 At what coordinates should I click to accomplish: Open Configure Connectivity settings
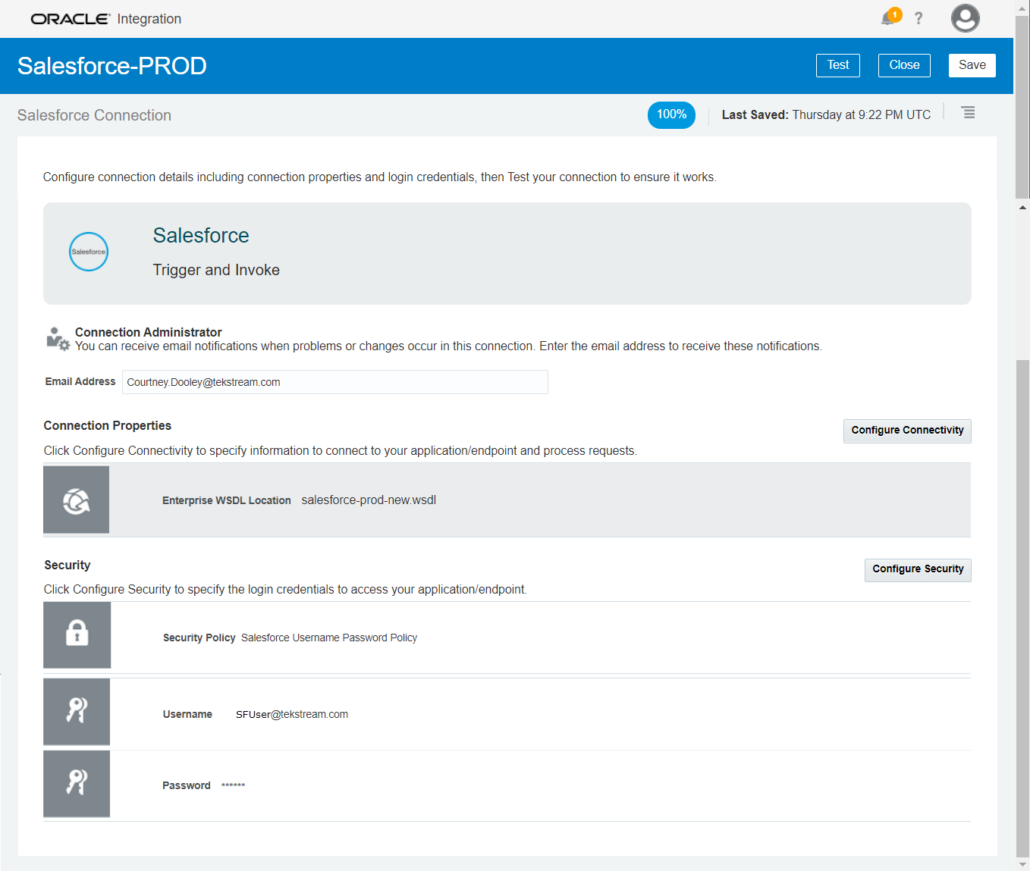tap(906, 430)
